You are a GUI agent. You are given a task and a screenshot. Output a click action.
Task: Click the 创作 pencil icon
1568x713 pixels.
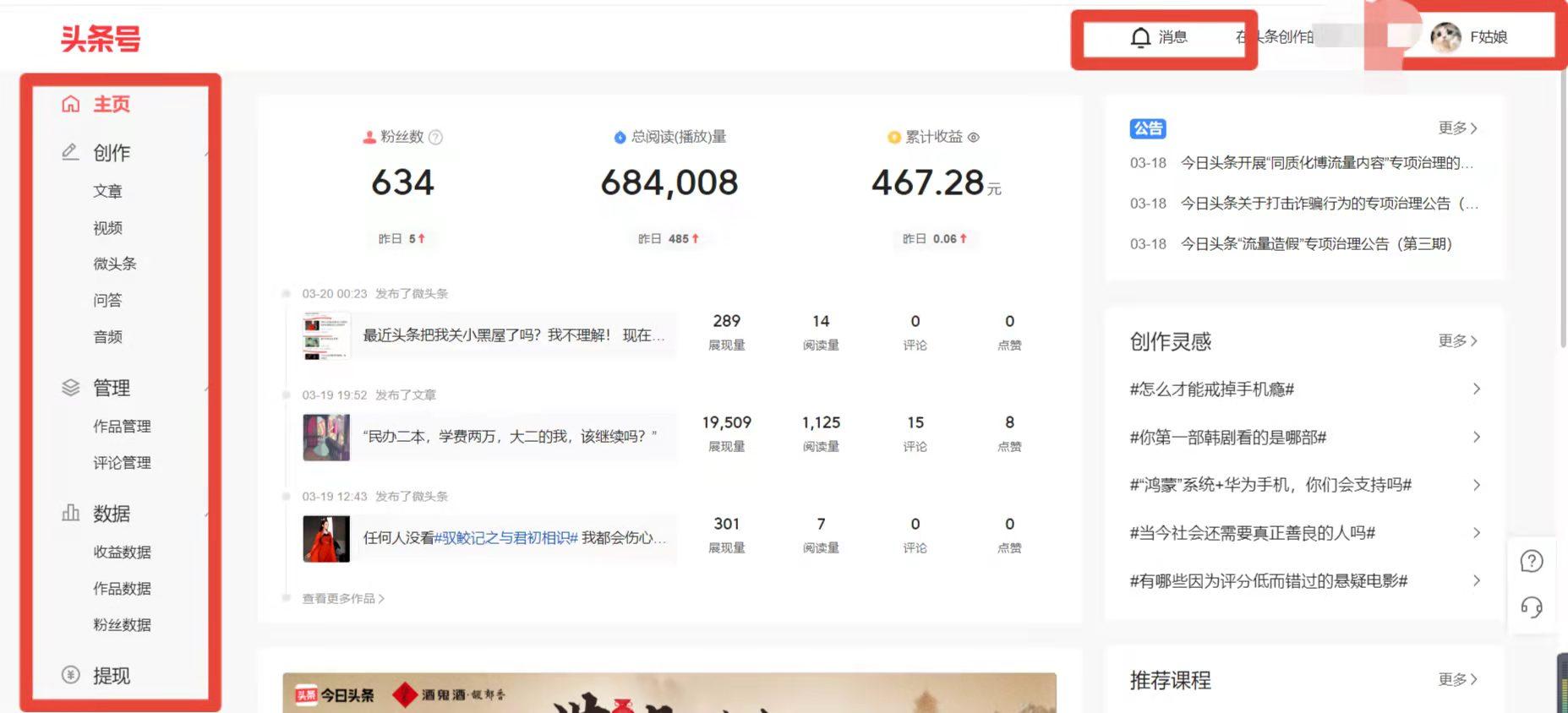tap(70, 152)
